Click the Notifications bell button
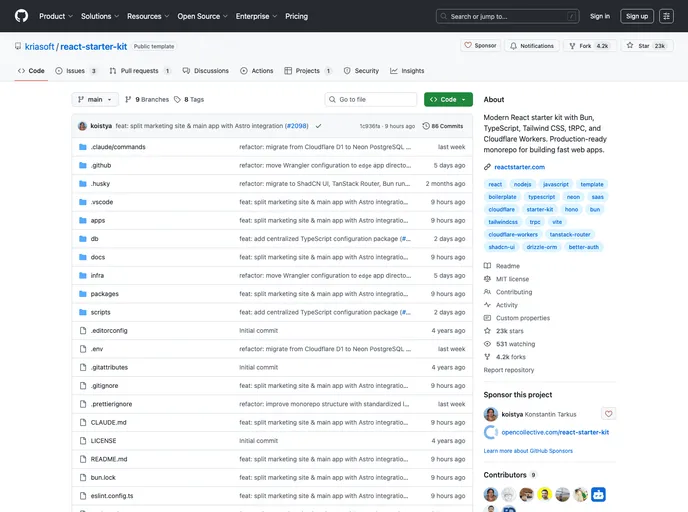The image size is (688, 512). (531, 46)
